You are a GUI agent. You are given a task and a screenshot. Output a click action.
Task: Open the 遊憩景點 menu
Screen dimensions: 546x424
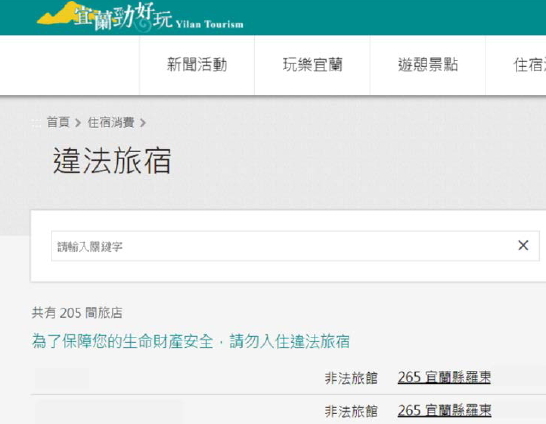tap(428, 65)
